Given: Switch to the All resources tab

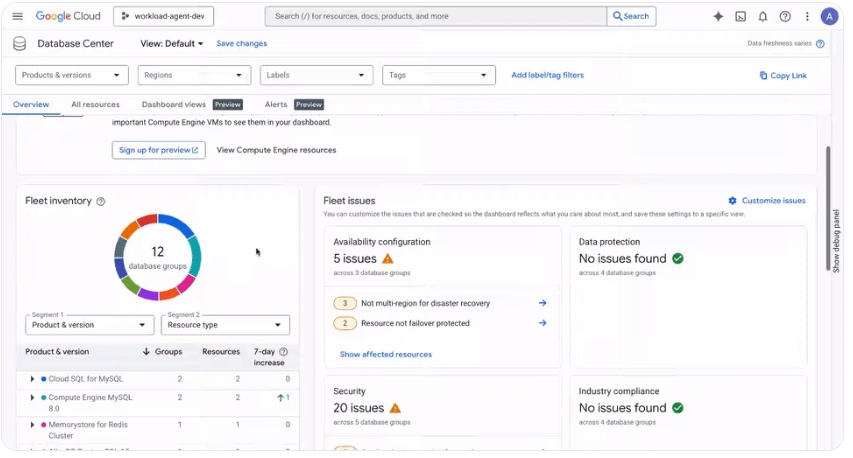Looking at the screenshot, I should point(95,104).
